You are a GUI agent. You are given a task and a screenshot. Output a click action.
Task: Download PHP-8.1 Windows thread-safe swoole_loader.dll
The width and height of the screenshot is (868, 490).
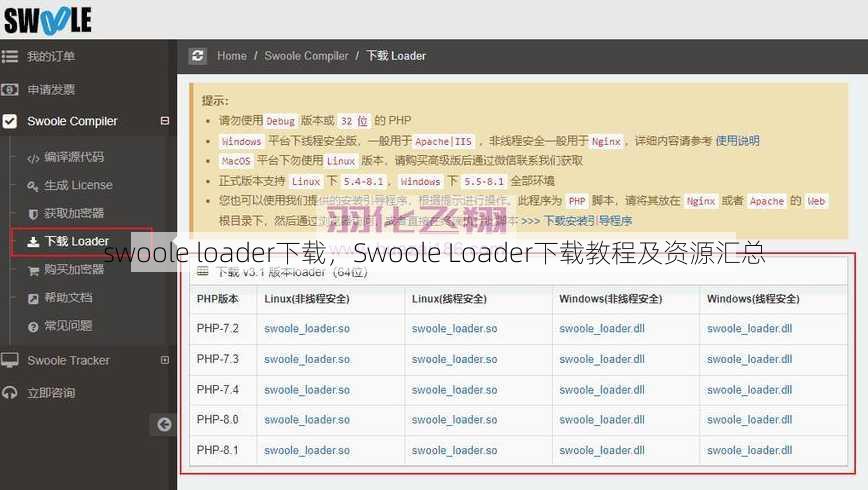click(x=750, y=451)
